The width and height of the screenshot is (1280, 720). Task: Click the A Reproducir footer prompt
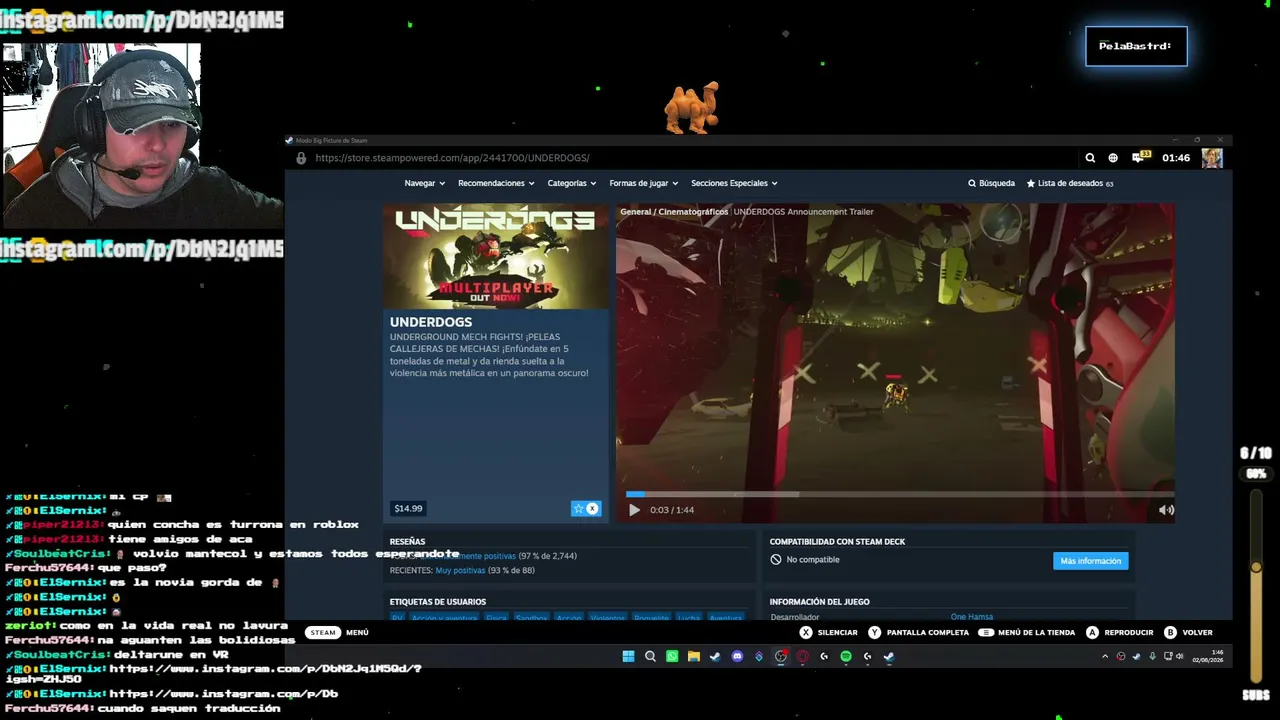1119,633
